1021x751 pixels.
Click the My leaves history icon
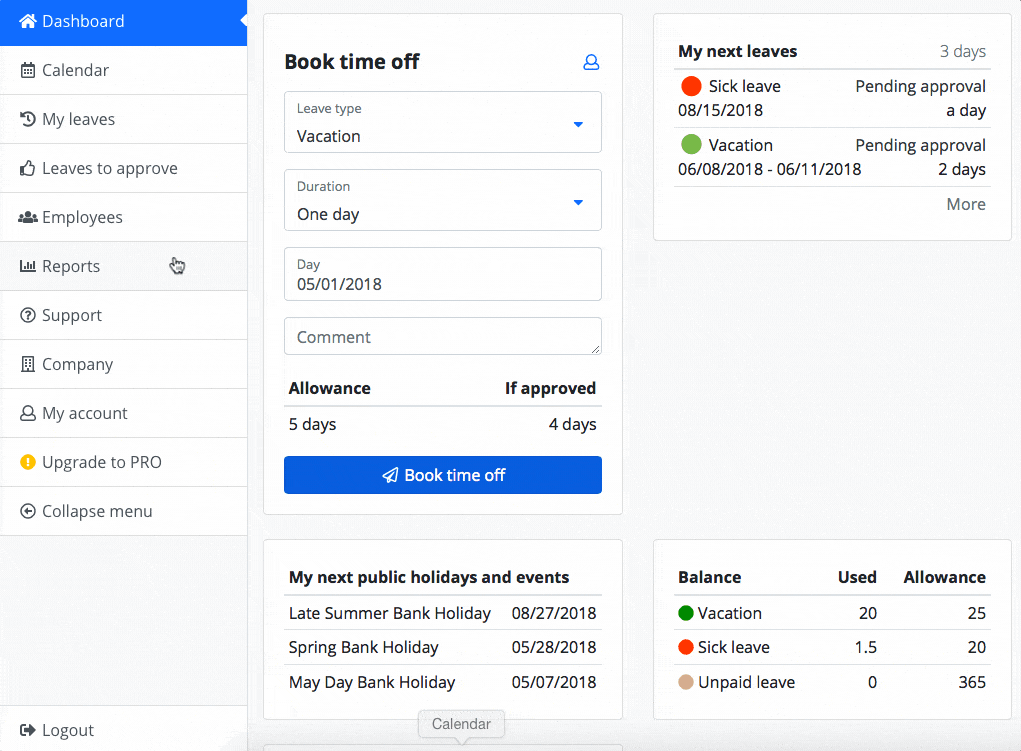28,119
